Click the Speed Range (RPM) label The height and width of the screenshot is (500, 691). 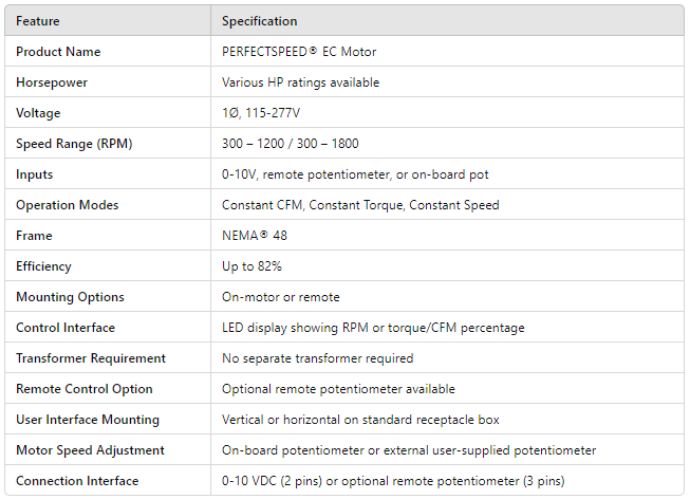coord(74,144)
